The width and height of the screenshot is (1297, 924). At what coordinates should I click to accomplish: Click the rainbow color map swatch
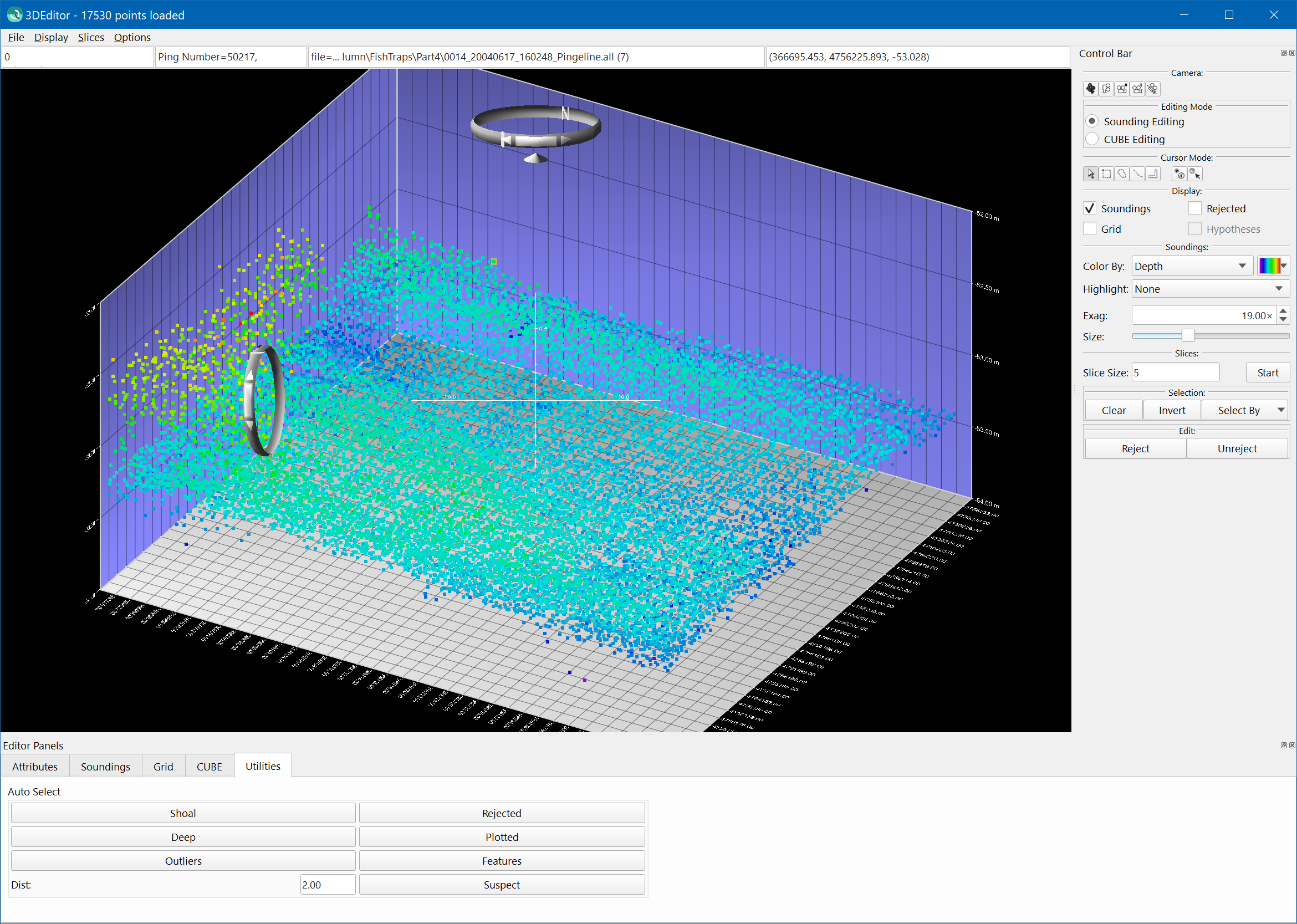click(x=1269, y=266)
